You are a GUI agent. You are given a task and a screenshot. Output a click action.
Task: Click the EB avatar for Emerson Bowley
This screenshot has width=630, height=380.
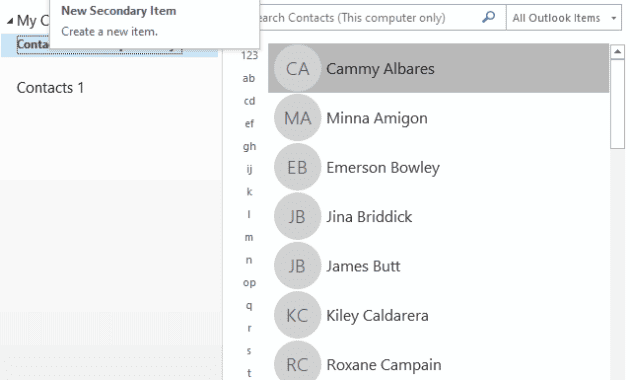(x=298, y=168)
